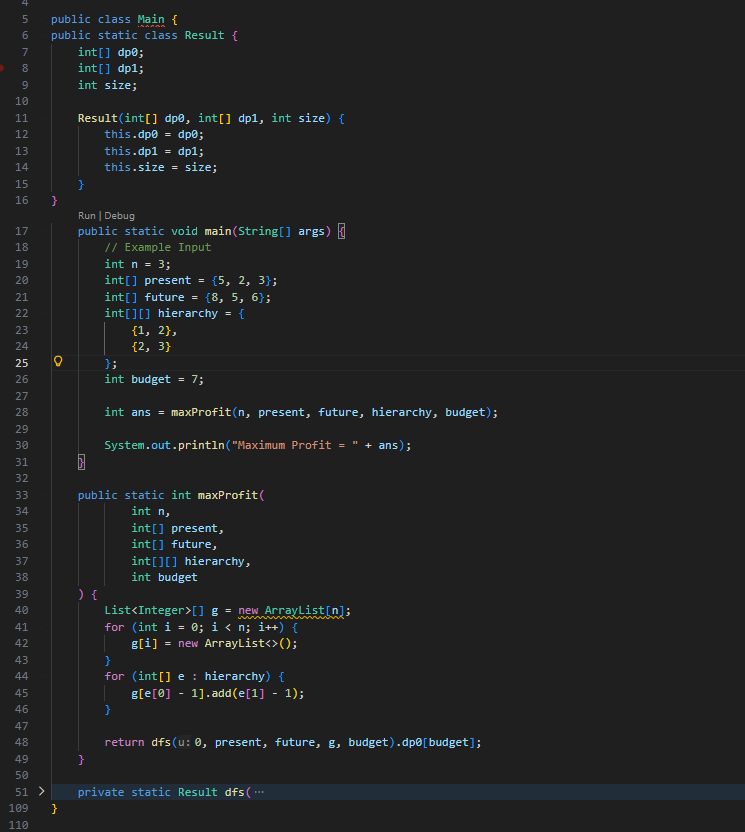
Task: Click the 'budget = 7' assignment text
Action: [x=164, y=379]
